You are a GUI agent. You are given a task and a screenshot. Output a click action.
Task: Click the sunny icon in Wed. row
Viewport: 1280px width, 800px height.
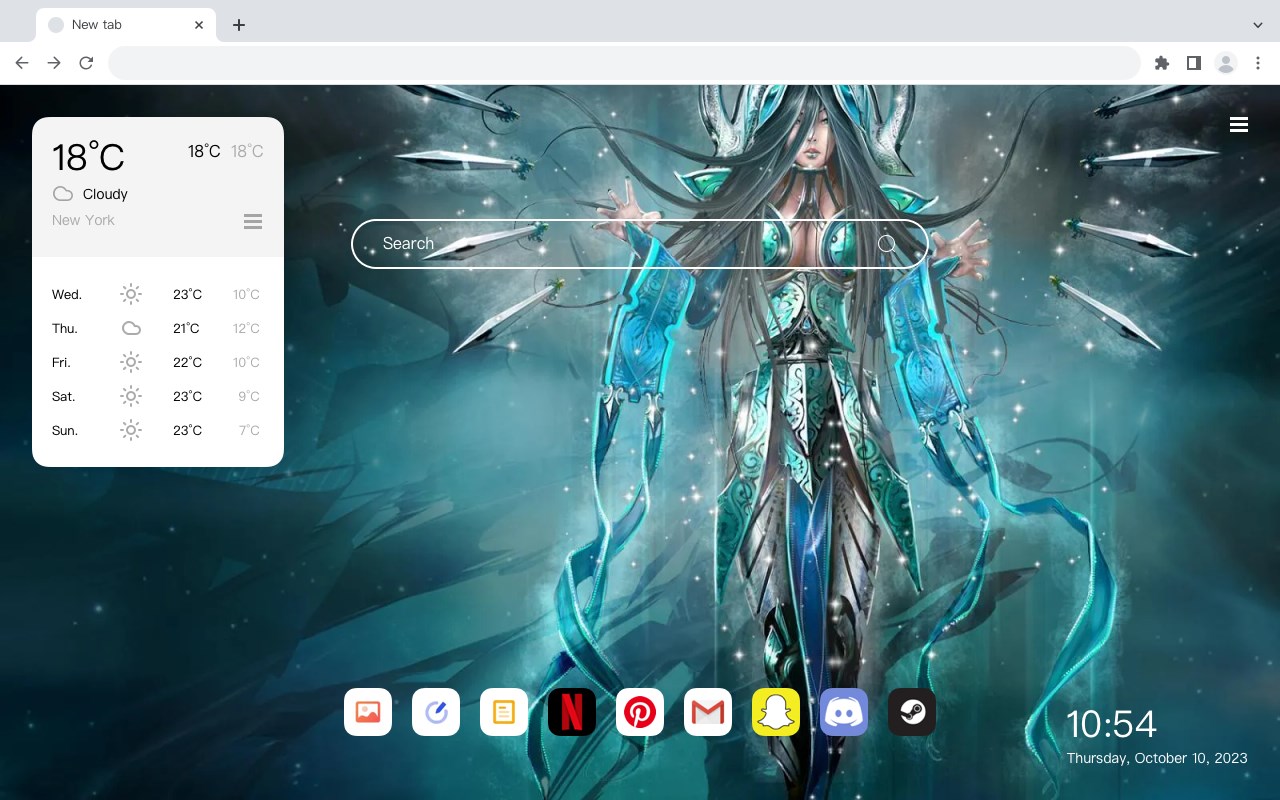point(131,294)
